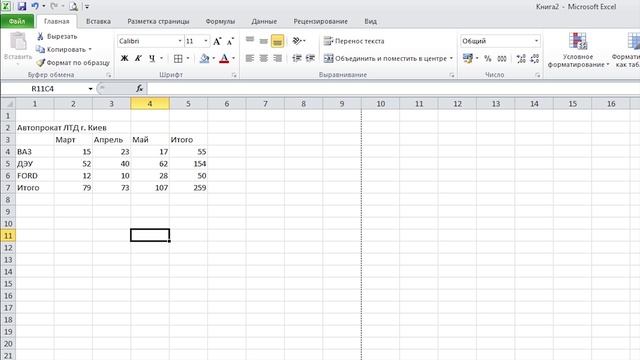Switch to the Формулы tab
This screenshot has height=360, width=640.
[220, 21]
